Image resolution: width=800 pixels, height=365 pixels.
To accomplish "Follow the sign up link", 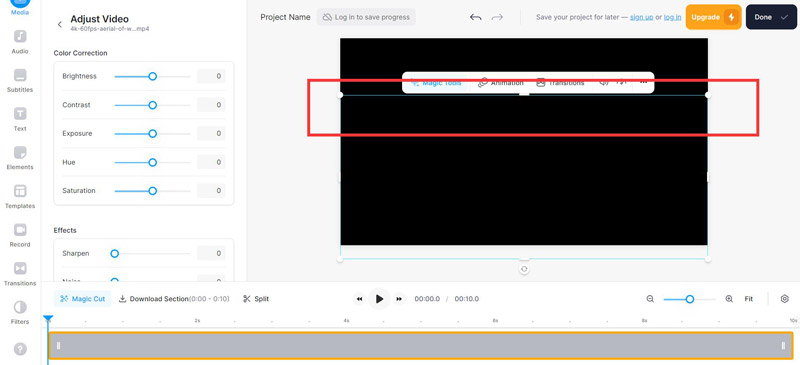I will pyautogui.click(x=641, y=17).
